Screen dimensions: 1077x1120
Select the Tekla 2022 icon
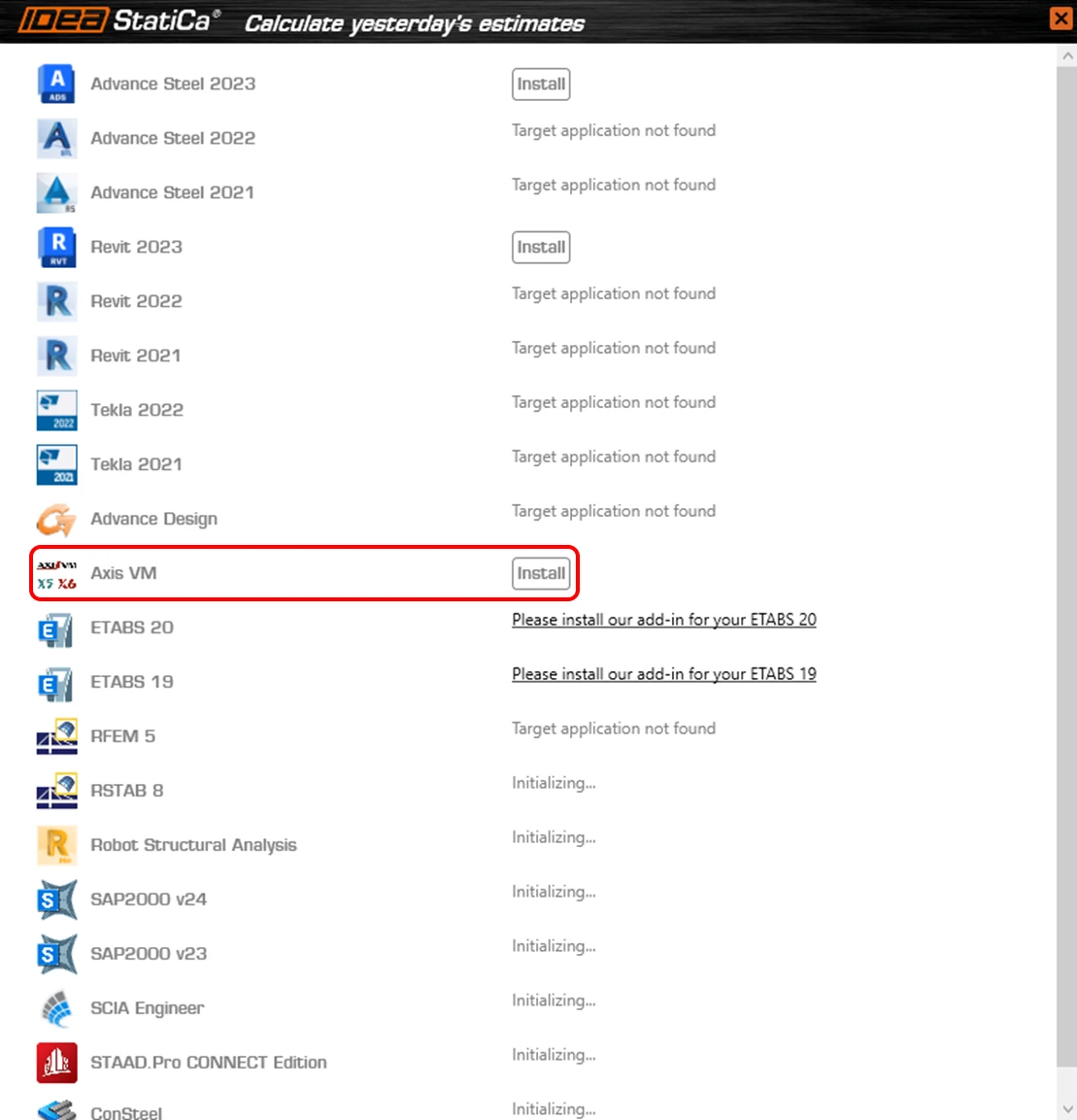(56, 410)
